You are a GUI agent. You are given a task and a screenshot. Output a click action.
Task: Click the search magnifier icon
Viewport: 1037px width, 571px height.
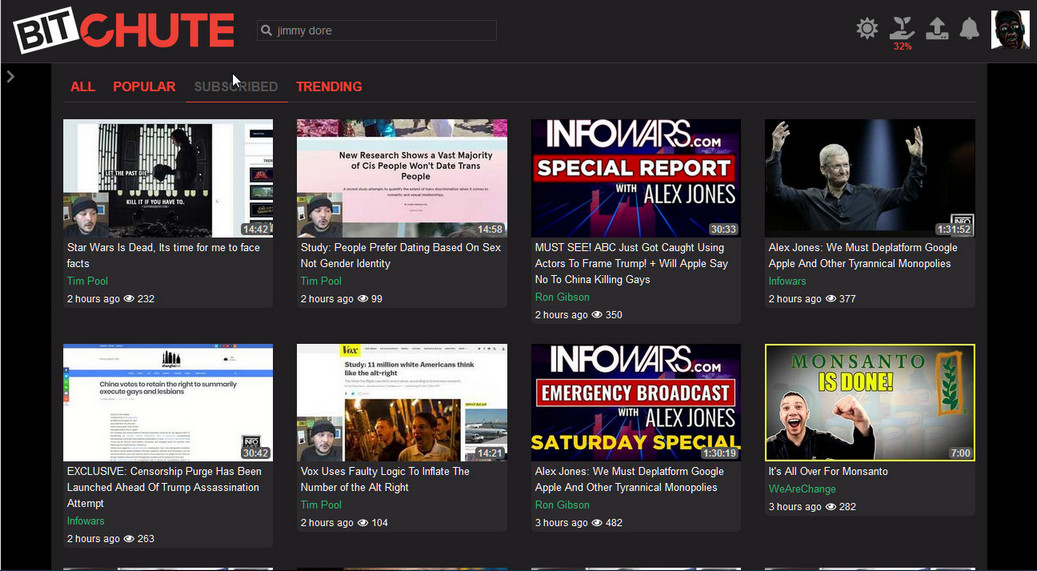pyautogui.click(x=267, y=31)
